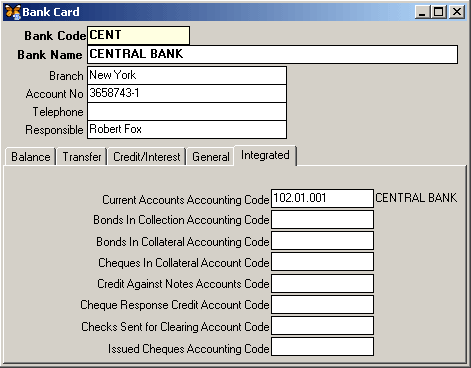Click Checks Sent for Clearing Account field
The image size is (471, 368).
pyautogui.click(x=322, y=325)
